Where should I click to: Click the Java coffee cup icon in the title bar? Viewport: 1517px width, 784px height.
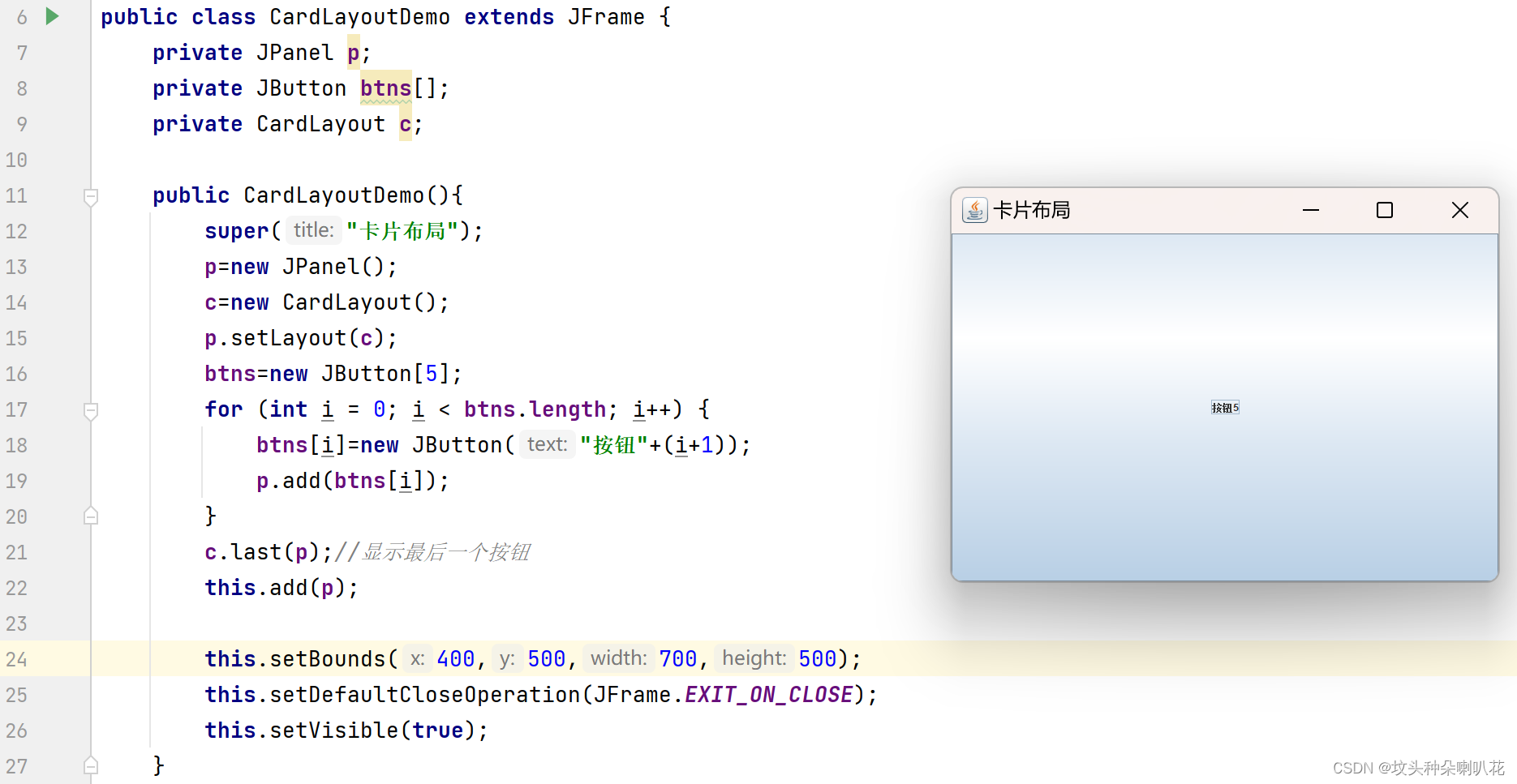974,210
